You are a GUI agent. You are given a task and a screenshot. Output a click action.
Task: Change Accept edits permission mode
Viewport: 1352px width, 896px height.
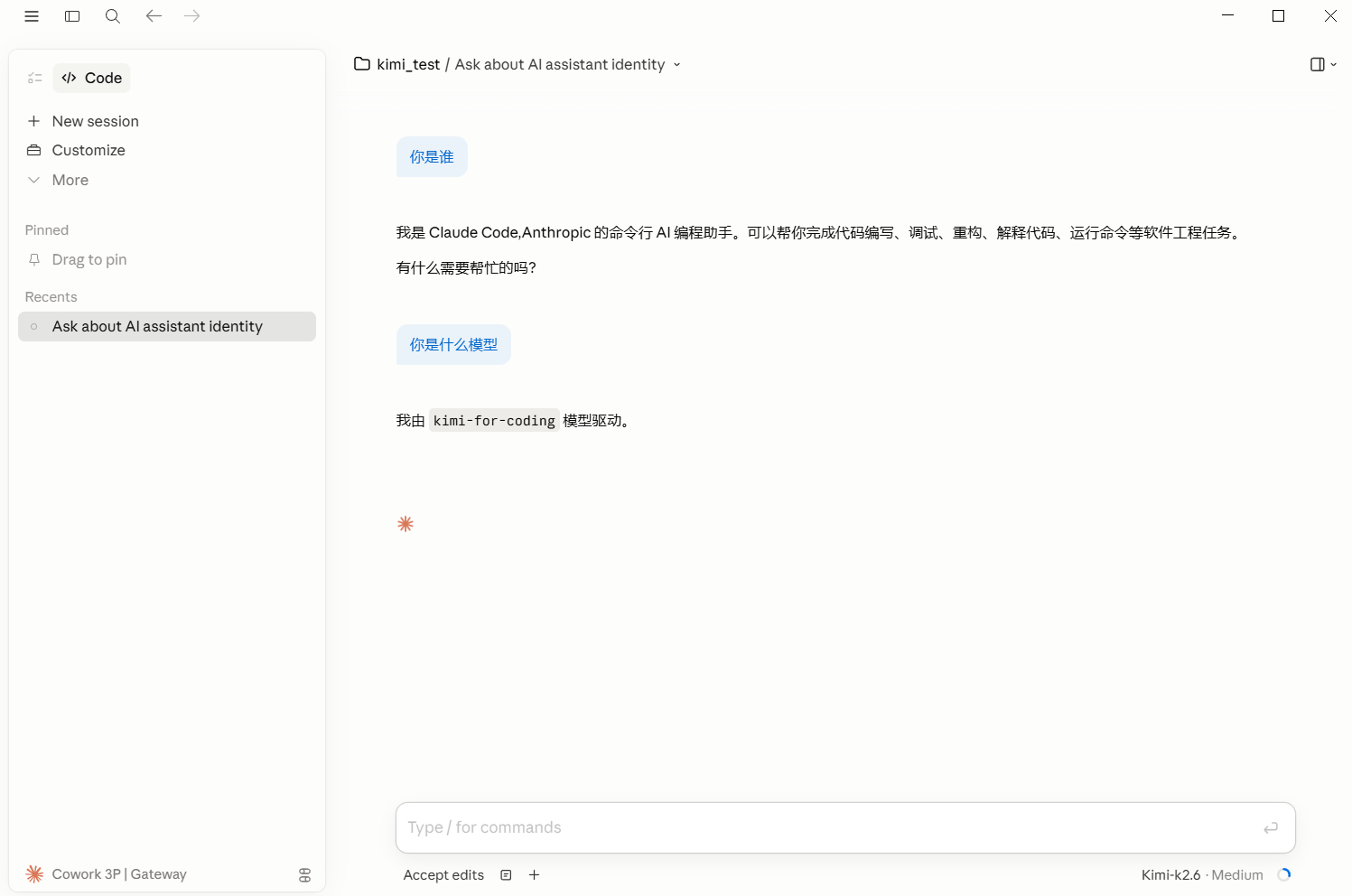click(x=443, y=874)
